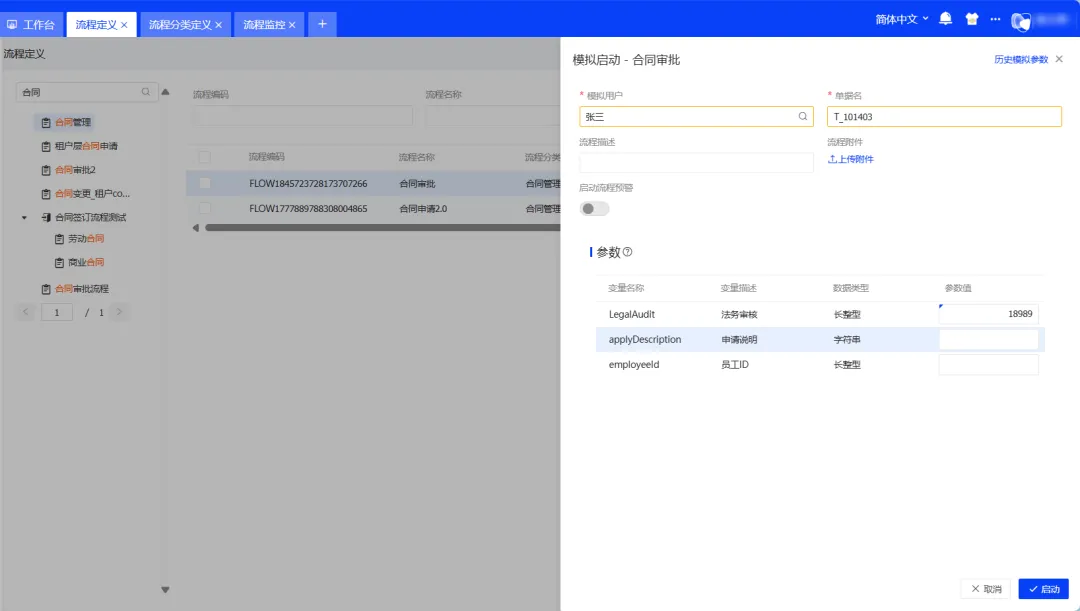Select 合同变更_租户co... tree item
Image resolution: width=1080 pixels, height=611 pixels.
coord(92,194)
